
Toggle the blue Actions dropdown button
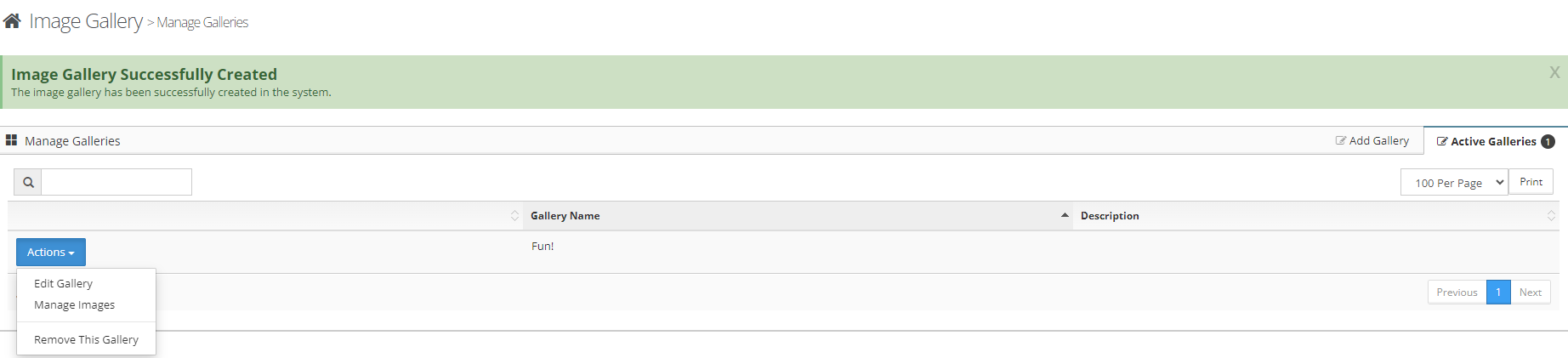pos(51,253)
